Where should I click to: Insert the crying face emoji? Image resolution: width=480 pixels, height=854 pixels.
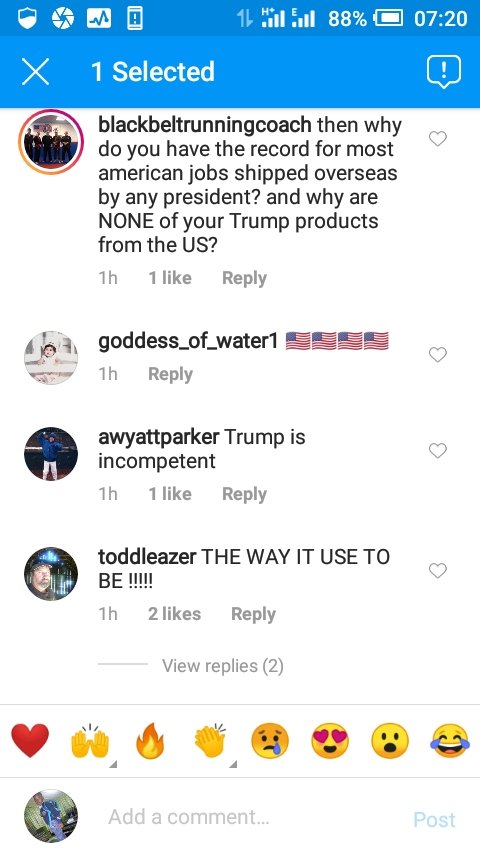[x=270, y=741]
